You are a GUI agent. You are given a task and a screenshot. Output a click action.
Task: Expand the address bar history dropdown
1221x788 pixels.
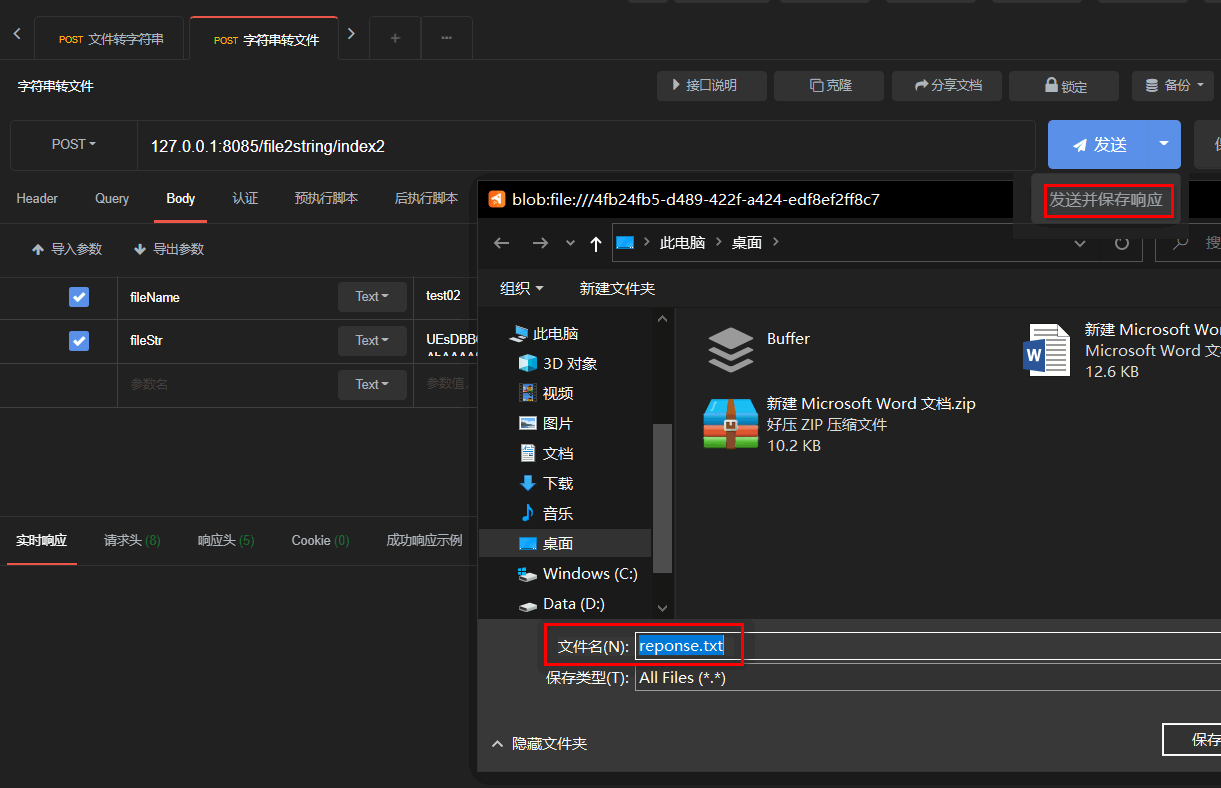[x=1079, y=243]
